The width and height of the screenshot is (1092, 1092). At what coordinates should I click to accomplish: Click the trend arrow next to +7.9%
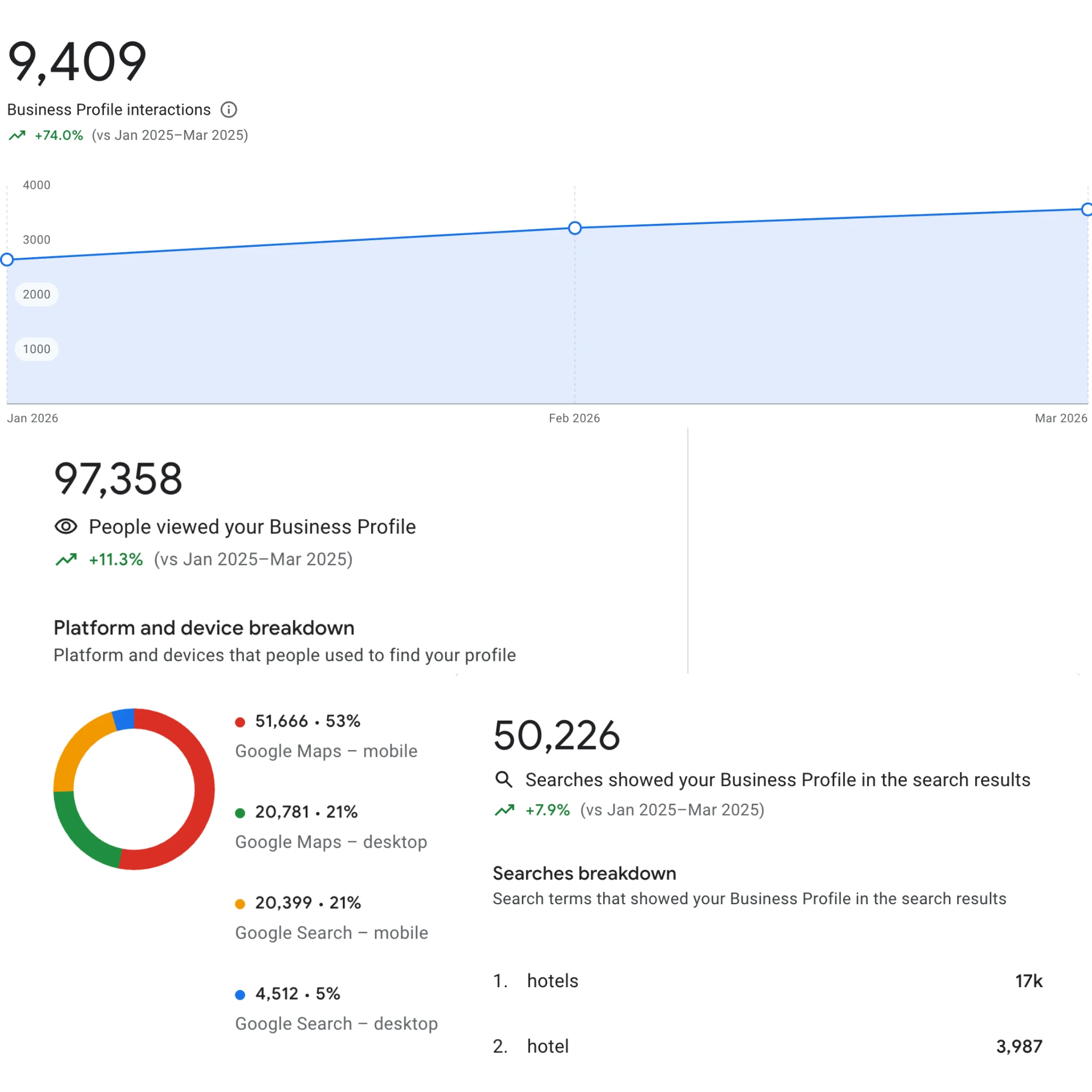pos(505,809)
